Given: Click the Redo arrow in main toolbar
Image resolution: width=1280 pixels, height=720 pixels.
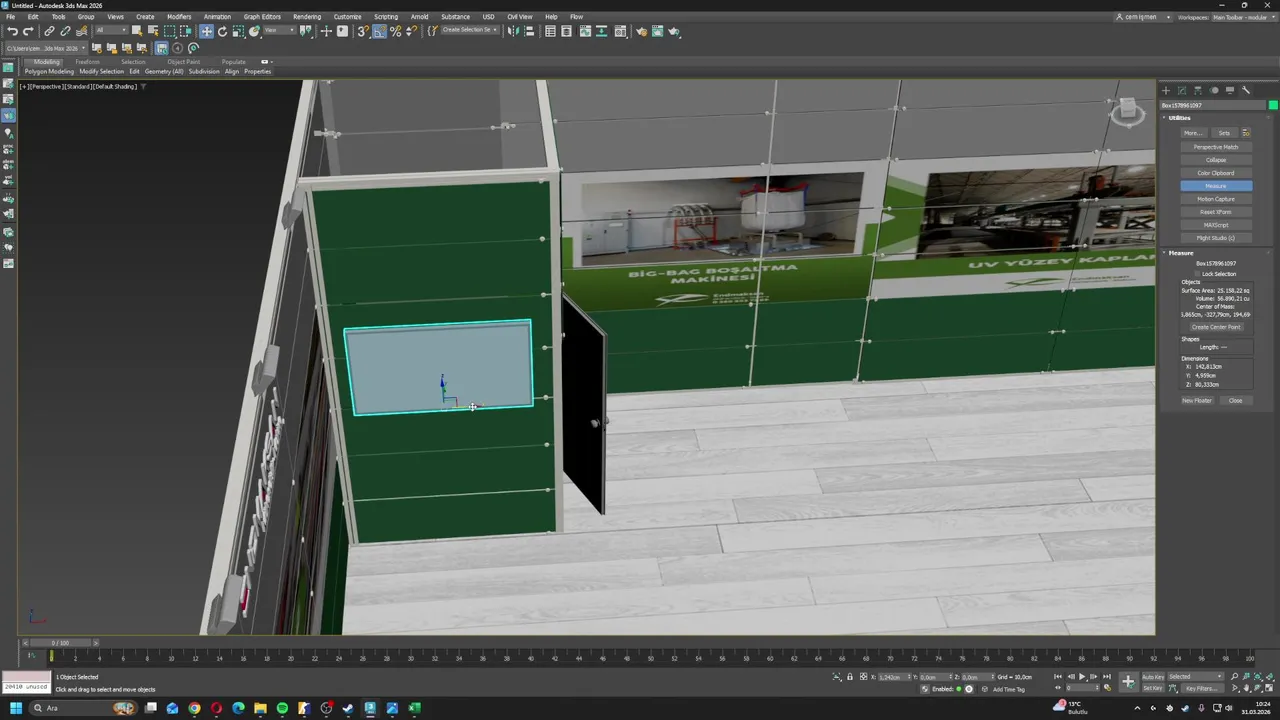Looking at the screenshot, I should click(x=28, y=31).
